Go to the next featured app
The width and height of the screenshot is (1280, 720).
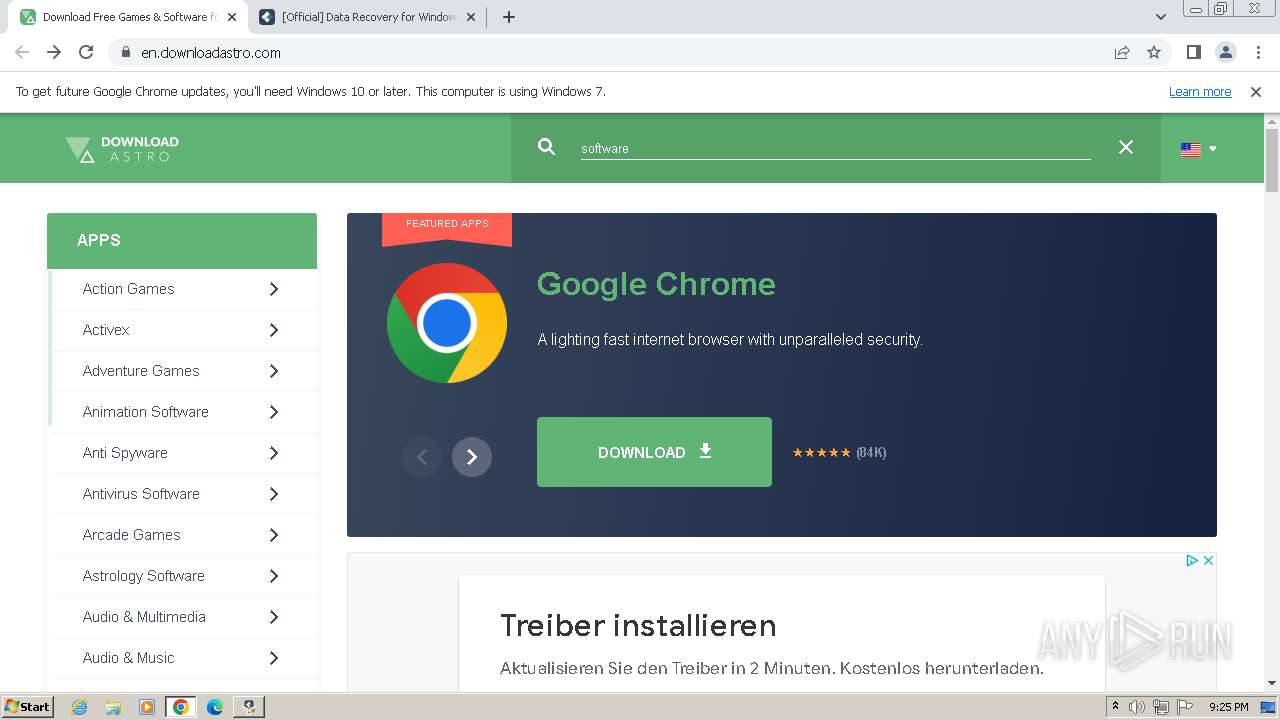pyautogui.click(x=472, y=457)
